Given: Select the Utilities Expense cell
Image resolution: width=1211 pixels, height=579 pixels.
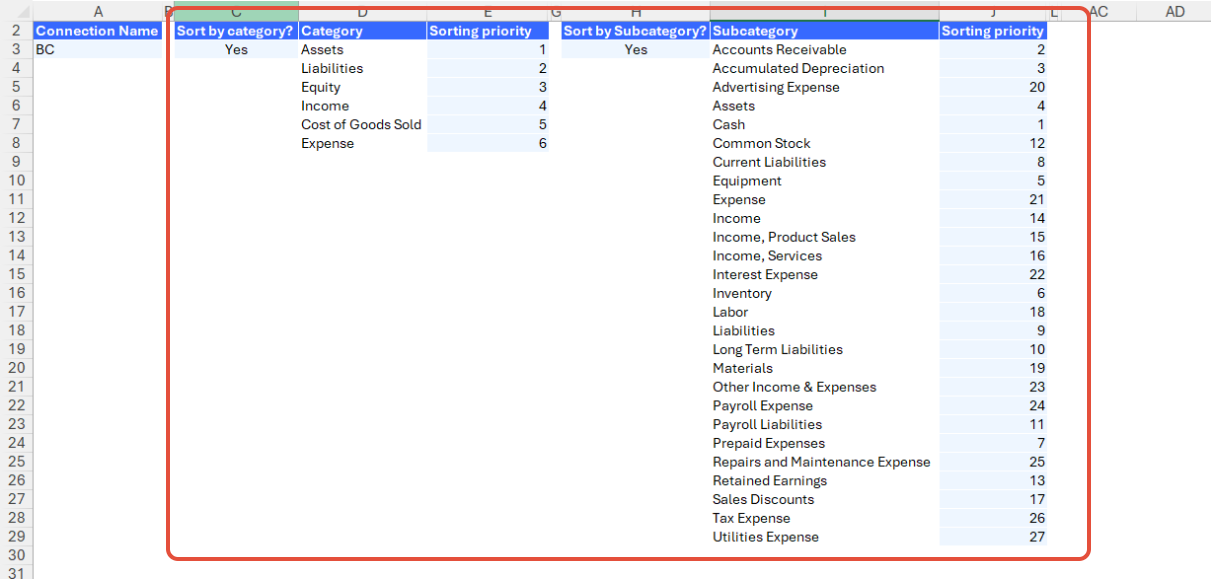Looking at the screenshot, I should tap(824, 537).
